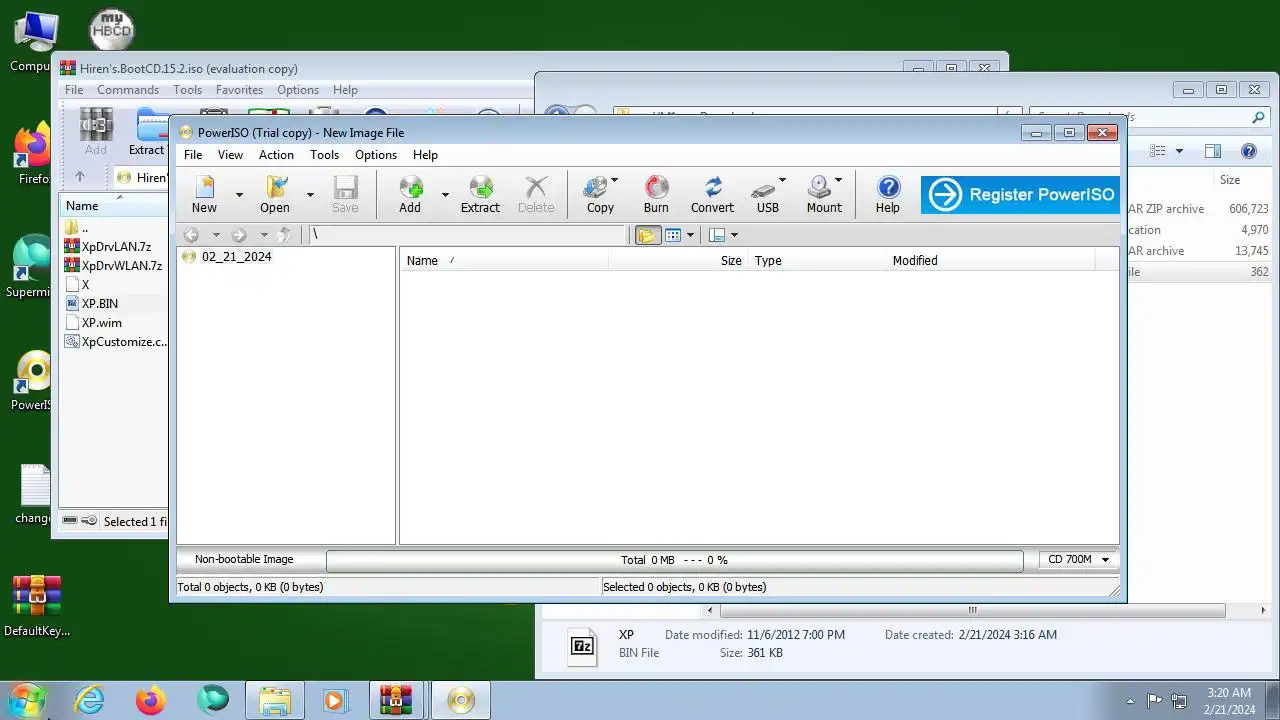Click the PowerISO taskbar icon
The image size is (1280, 720).
pos(460,700)
